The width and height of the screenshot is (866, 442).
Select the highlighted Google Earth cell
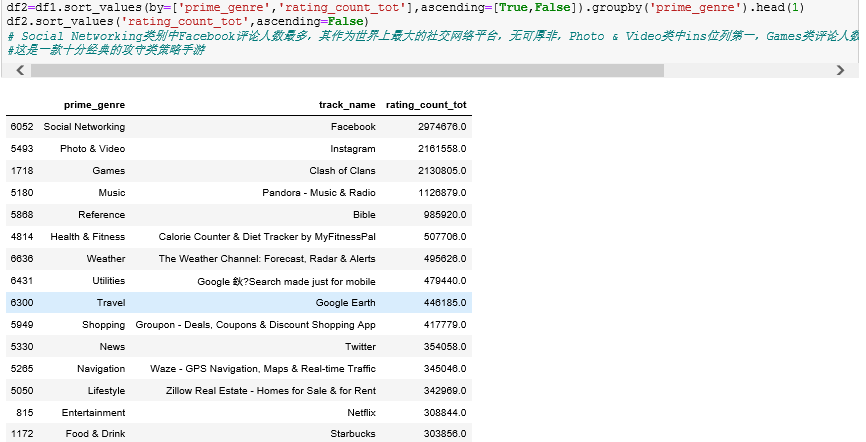tap(345, 303)
